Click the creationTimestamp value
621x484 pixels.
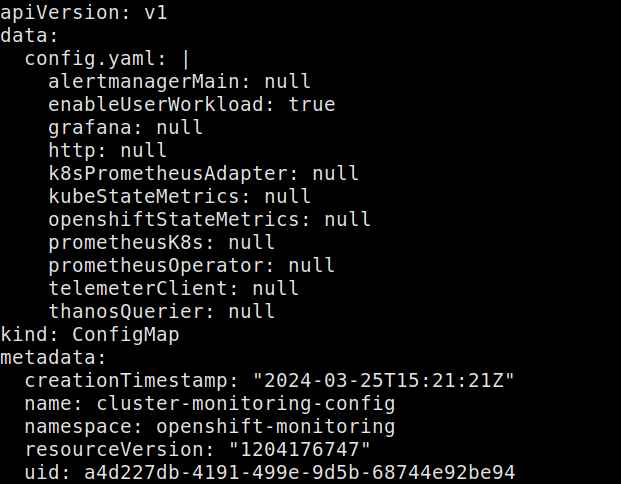[384, 380]
